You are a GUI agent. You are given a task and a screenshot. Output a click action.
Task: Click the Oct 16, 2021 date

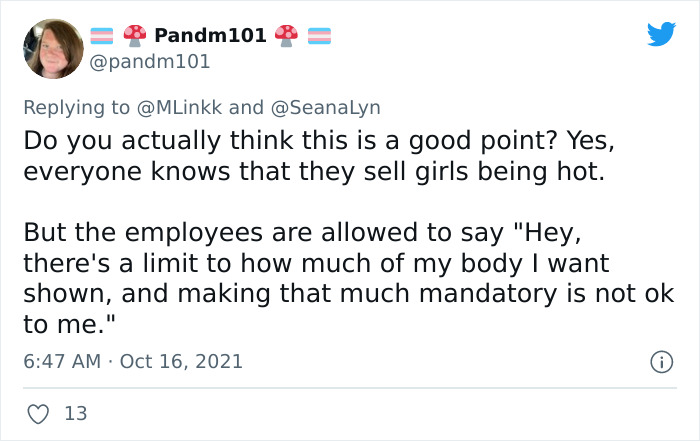coord(181,360)
